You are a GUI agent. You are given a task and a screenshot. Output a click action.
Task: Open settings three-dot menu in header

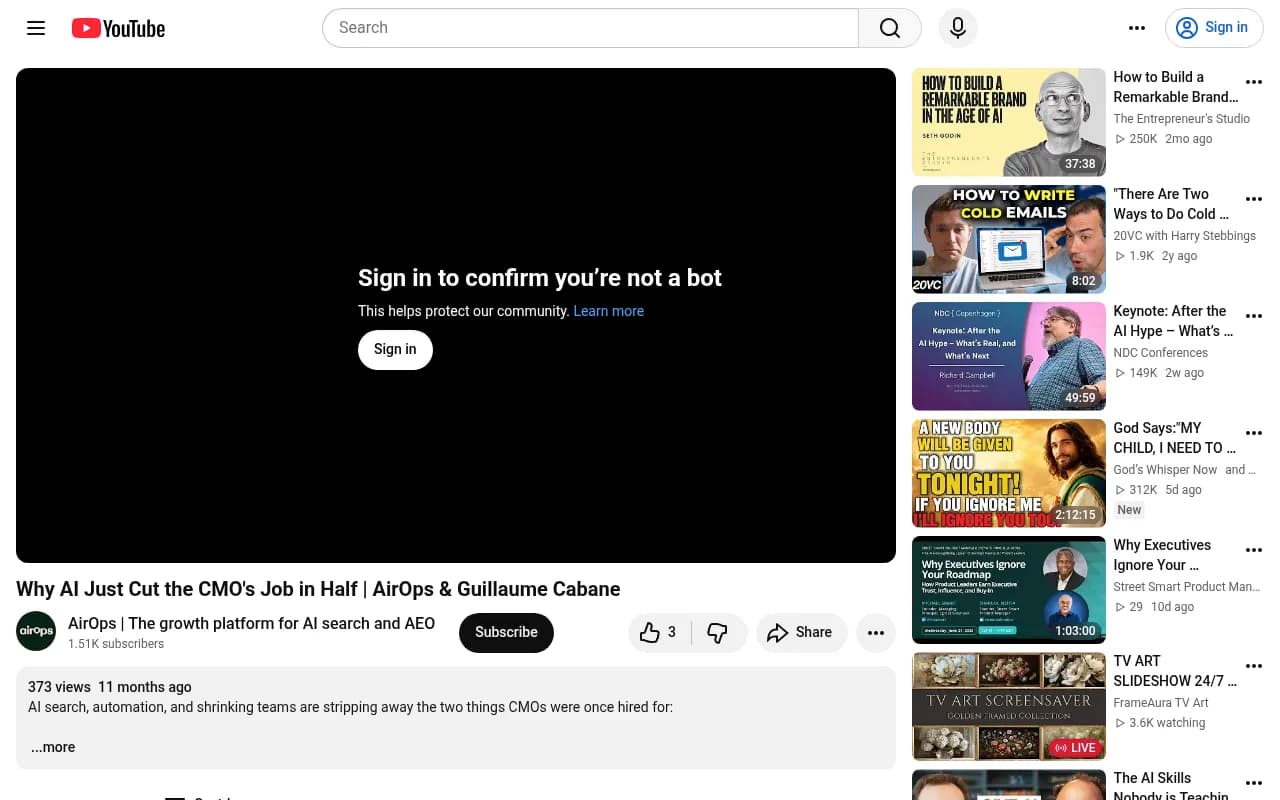coord(1137,28)
